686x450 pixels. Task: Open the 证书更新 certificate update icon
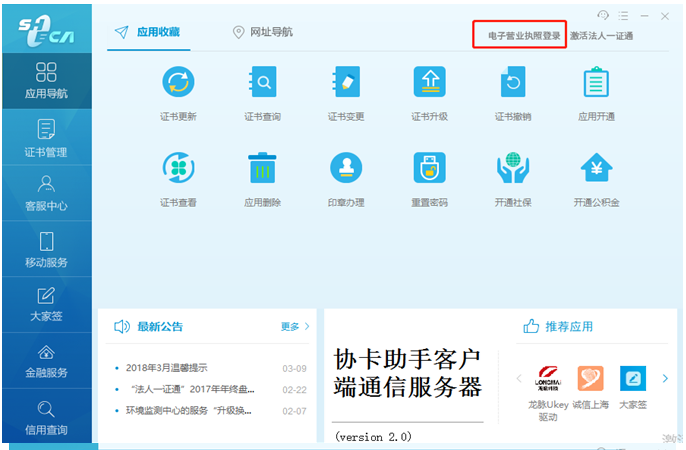[x=178, y=82]
